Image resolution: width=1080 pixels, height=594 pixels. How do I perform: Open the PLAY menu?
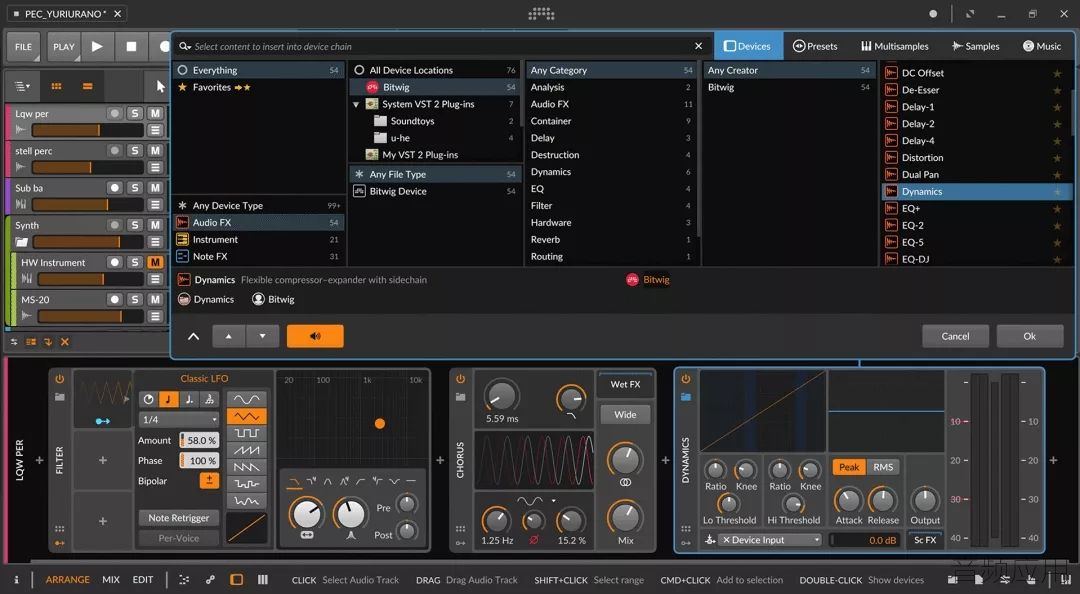[64, 47]
